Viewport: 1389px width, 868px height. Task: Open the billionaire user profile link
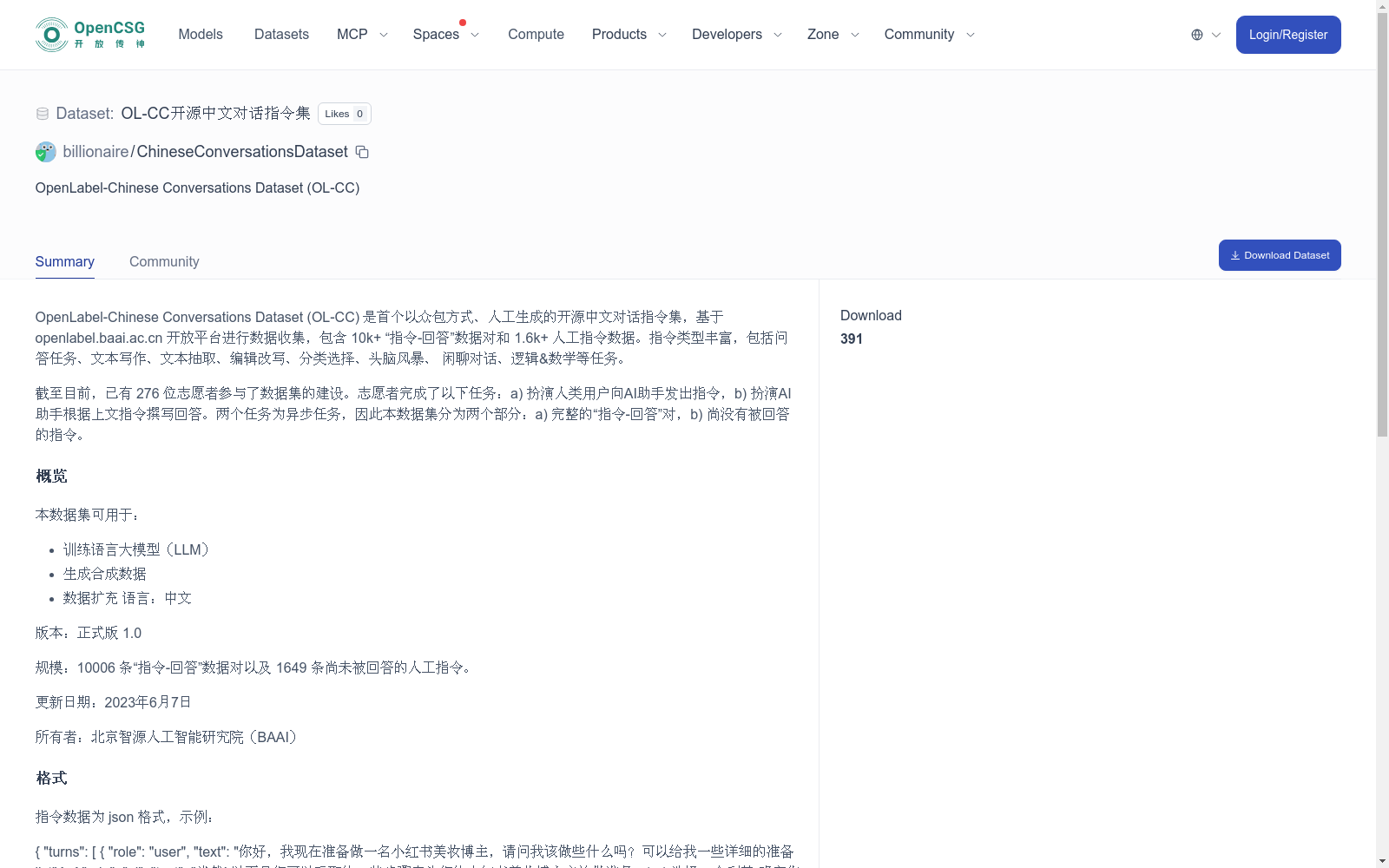click(x=95, y=152)
